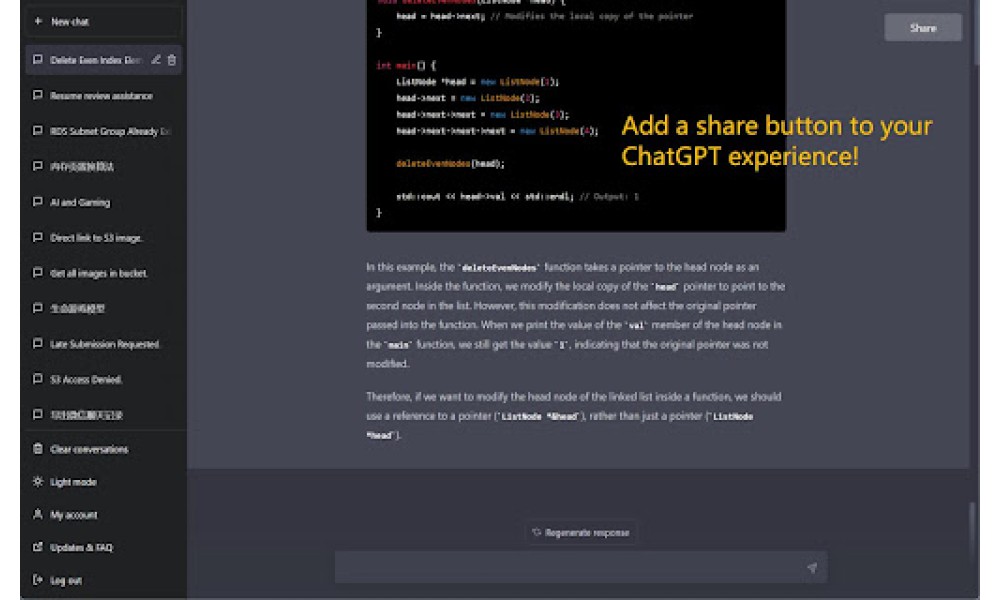
Task: Click chat icon beside RDS Subnet Group
Action: 38,130
